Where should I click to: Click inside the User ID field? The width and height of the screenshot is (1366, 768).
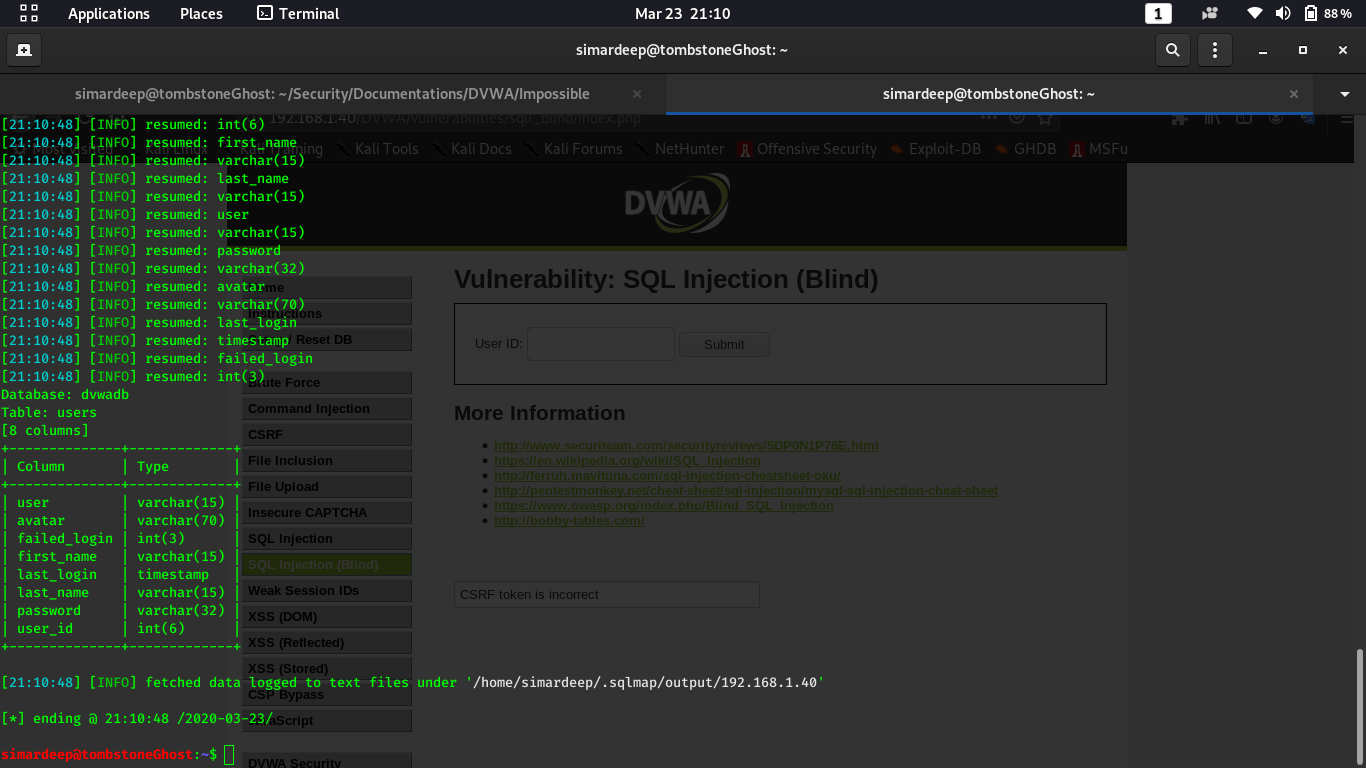[600, 344]
